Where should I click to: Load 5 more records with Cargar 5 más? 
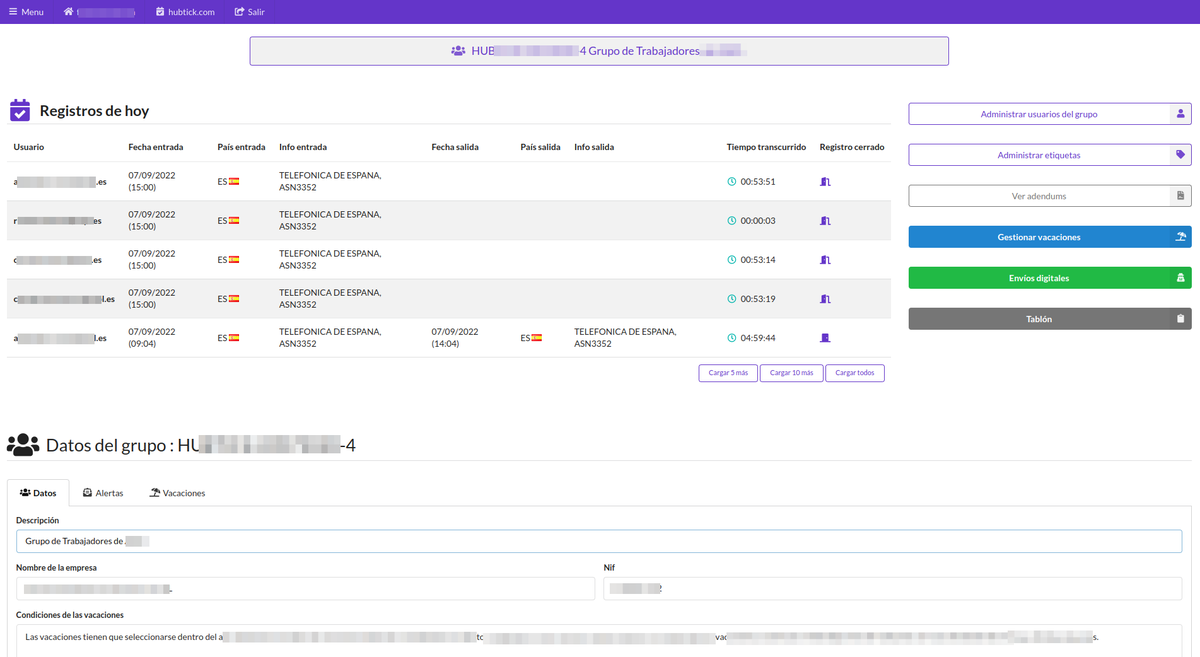(x=728, y=373)
